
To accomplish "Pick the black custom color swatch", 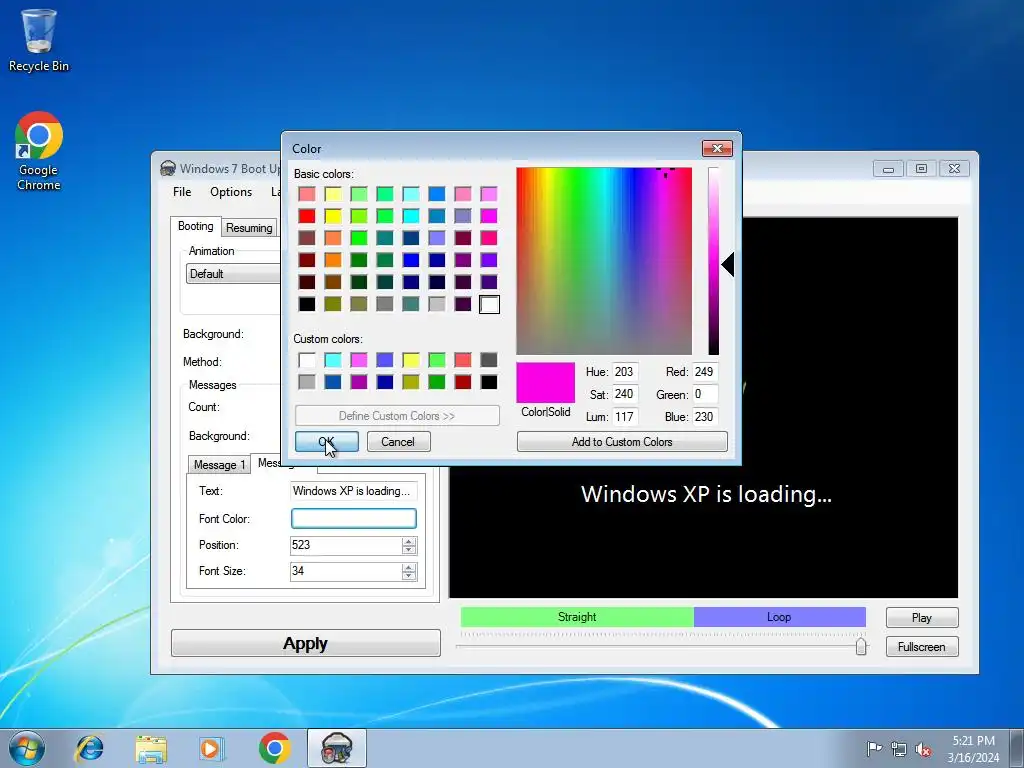I will (489, 382).
